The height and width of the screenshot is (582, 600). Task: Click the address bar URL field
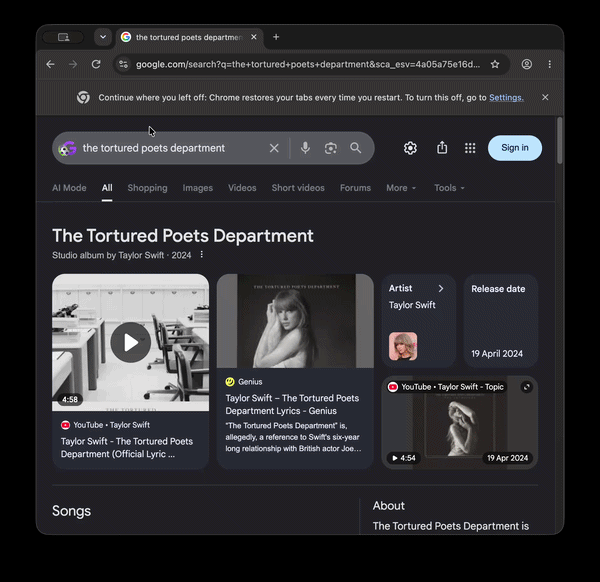(308, 64)
